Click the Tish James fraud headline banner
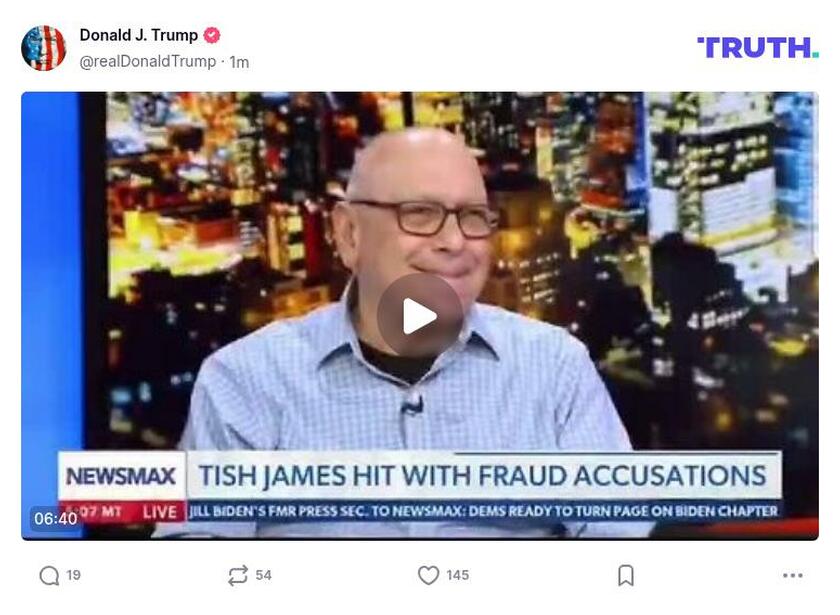This screenshot has height=615, width=840. [483, 476]
